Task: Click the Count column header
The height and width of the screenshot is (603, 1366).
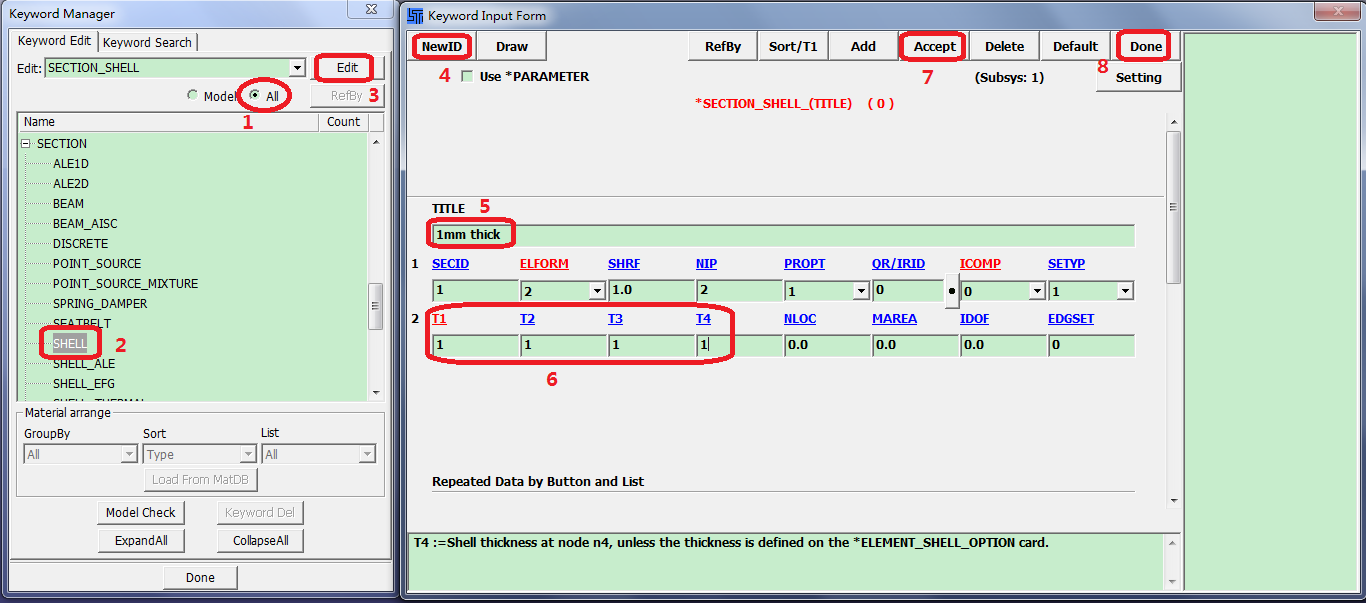Action: (x=343, y=122)
